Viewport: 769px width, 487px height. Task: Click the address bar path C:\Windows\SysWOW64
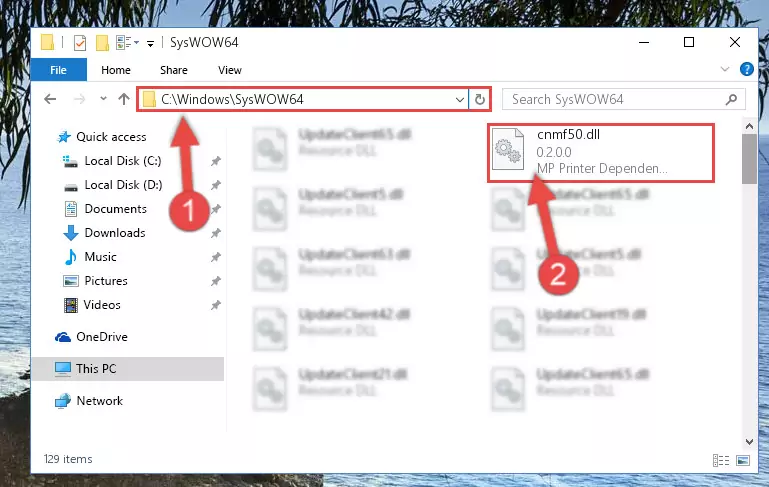click(x=232, y=100)
